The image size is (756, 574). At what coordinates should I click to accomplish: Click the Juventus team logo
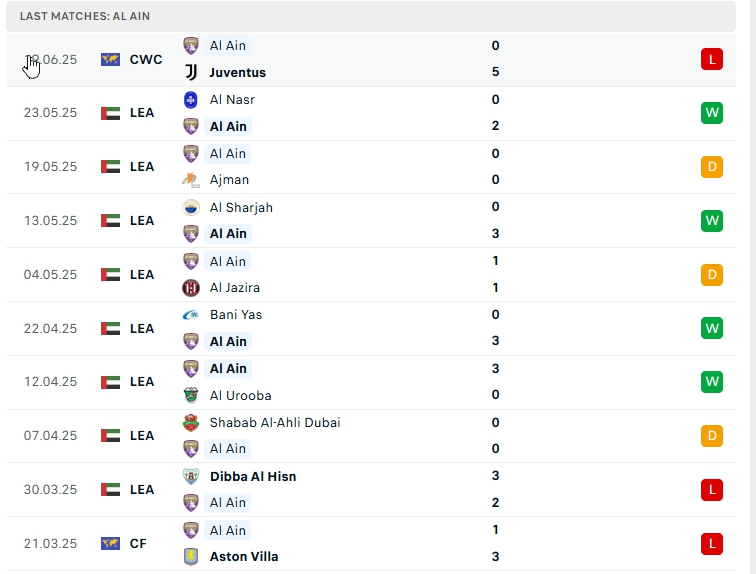191,72
